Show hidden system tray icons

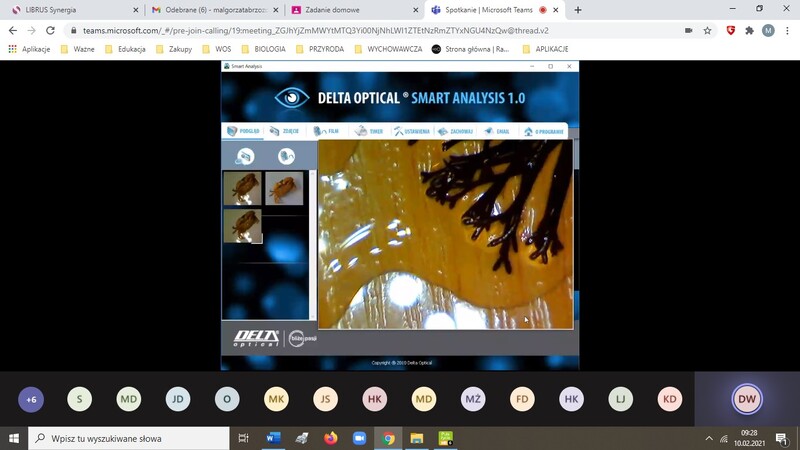click(x=709, y=438)
